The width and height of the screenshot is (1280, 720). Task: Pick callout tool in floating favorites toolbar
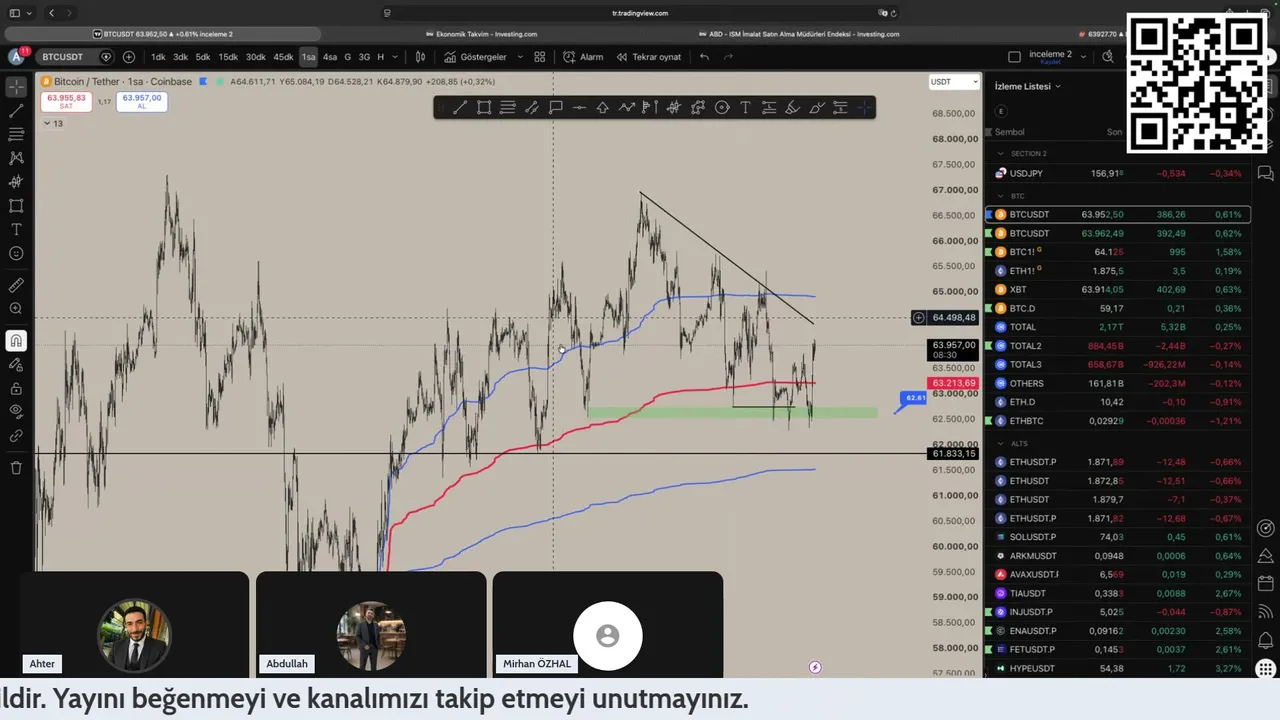pyautogui.click(x=556, y=108)
